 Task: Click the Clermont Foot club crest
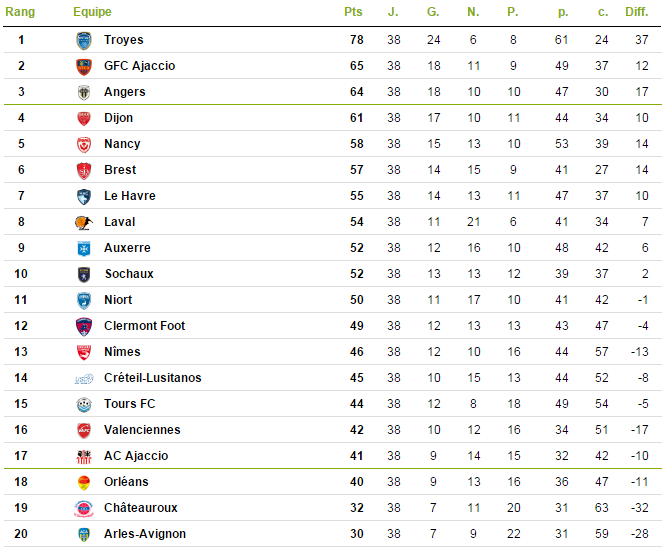tap(84, 326)
